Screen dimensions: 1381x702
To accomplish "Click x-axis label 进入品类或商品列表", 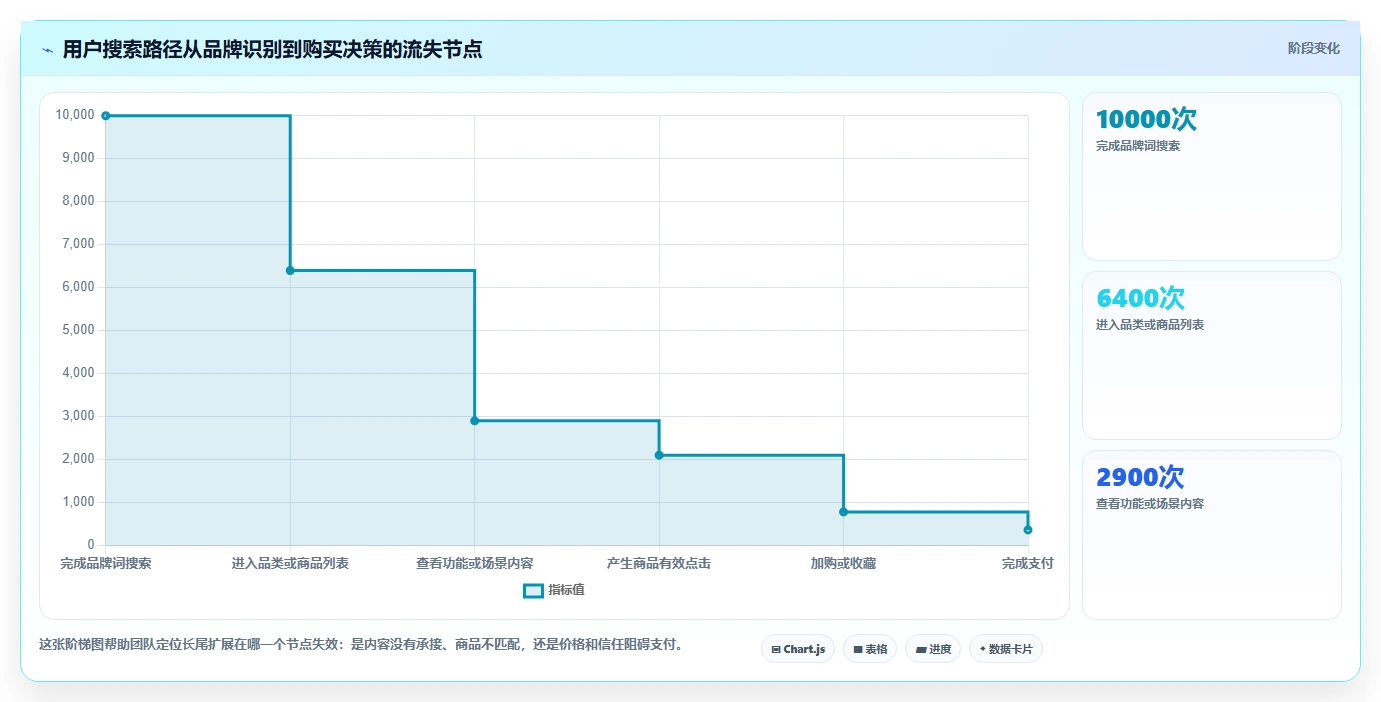I will (x=290, y=564).
